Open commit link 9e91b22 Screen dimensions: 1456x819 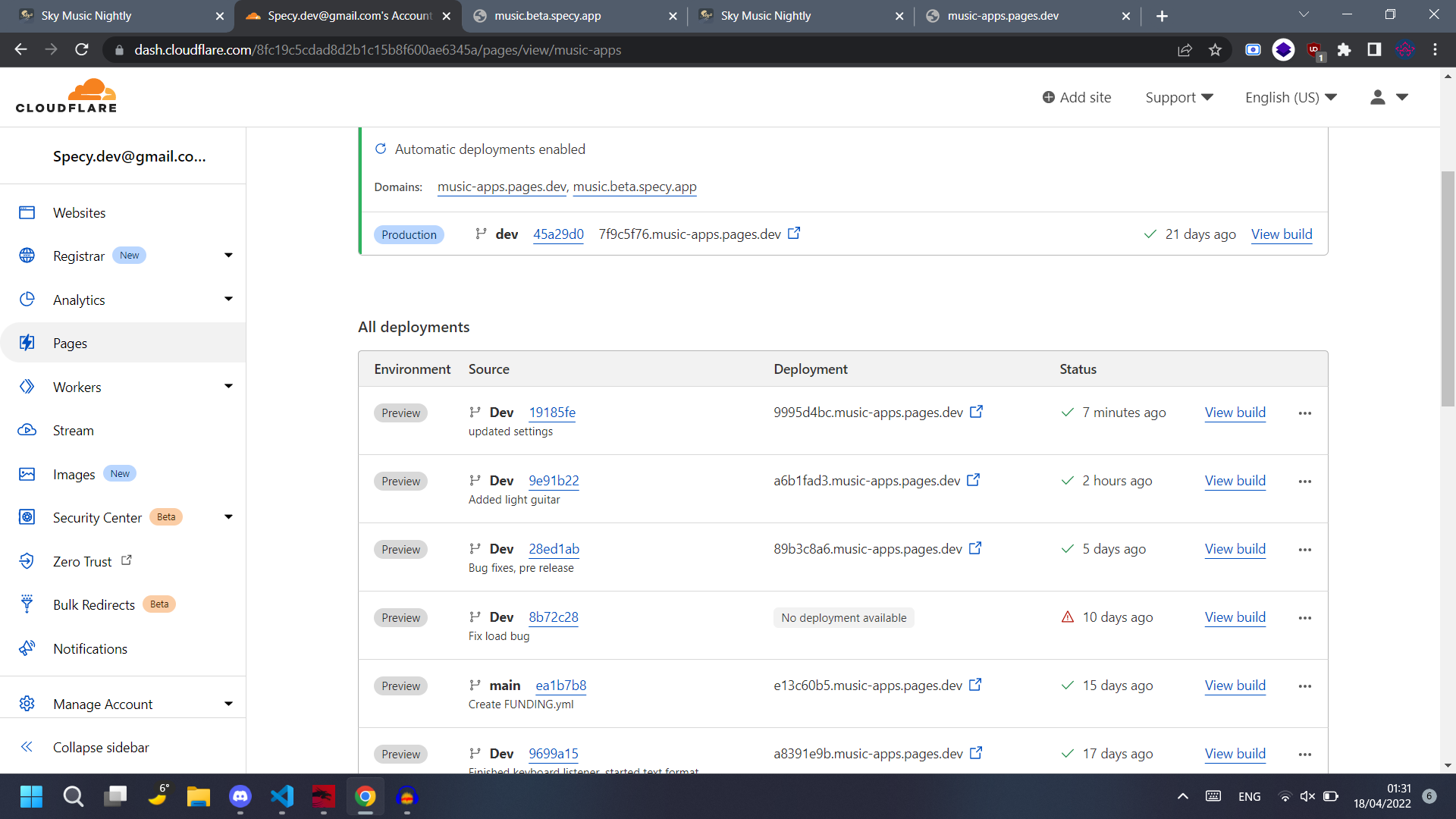tap(554, 481)
